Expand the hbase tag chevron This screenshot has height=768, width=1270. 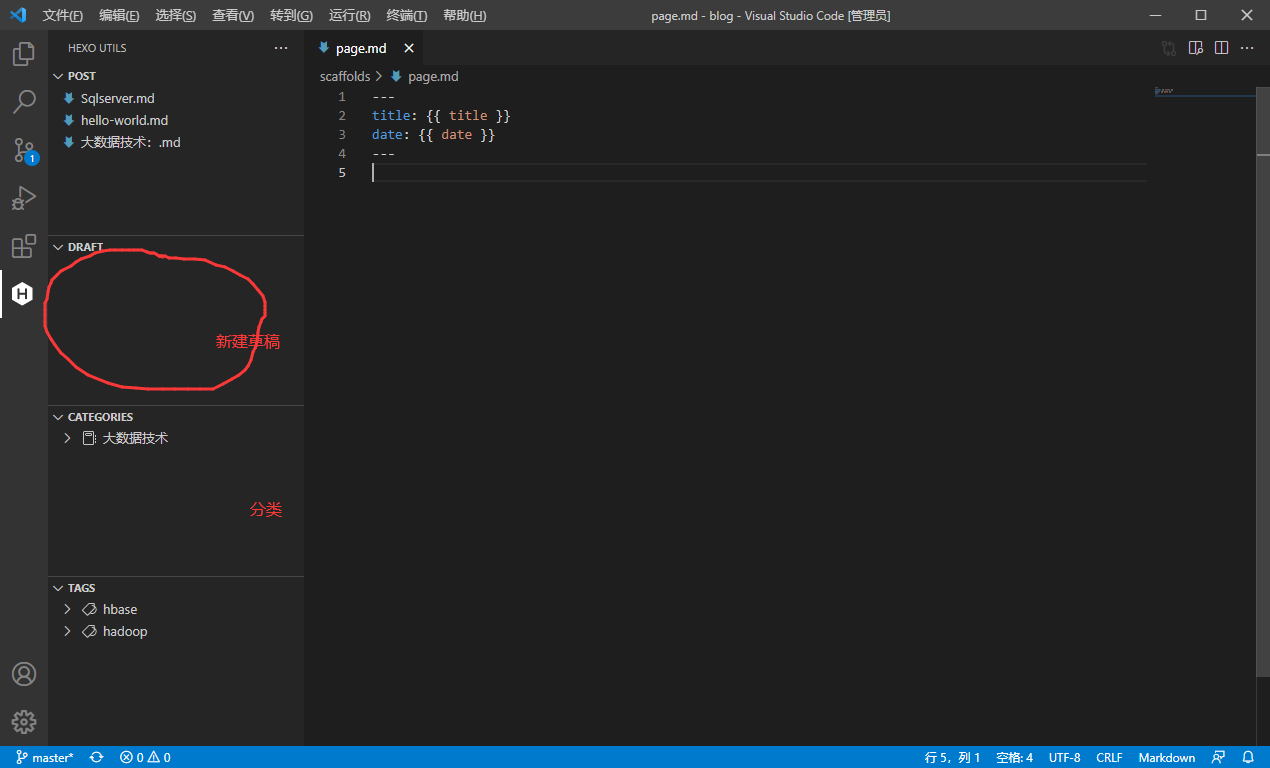pos(67,609)
